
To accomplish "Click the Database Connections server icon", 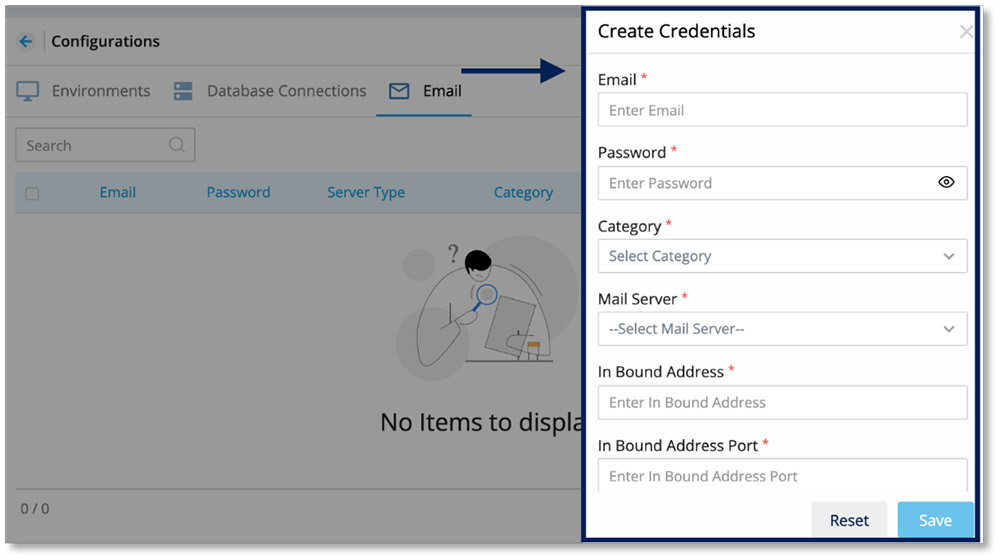I will (183, 91).
